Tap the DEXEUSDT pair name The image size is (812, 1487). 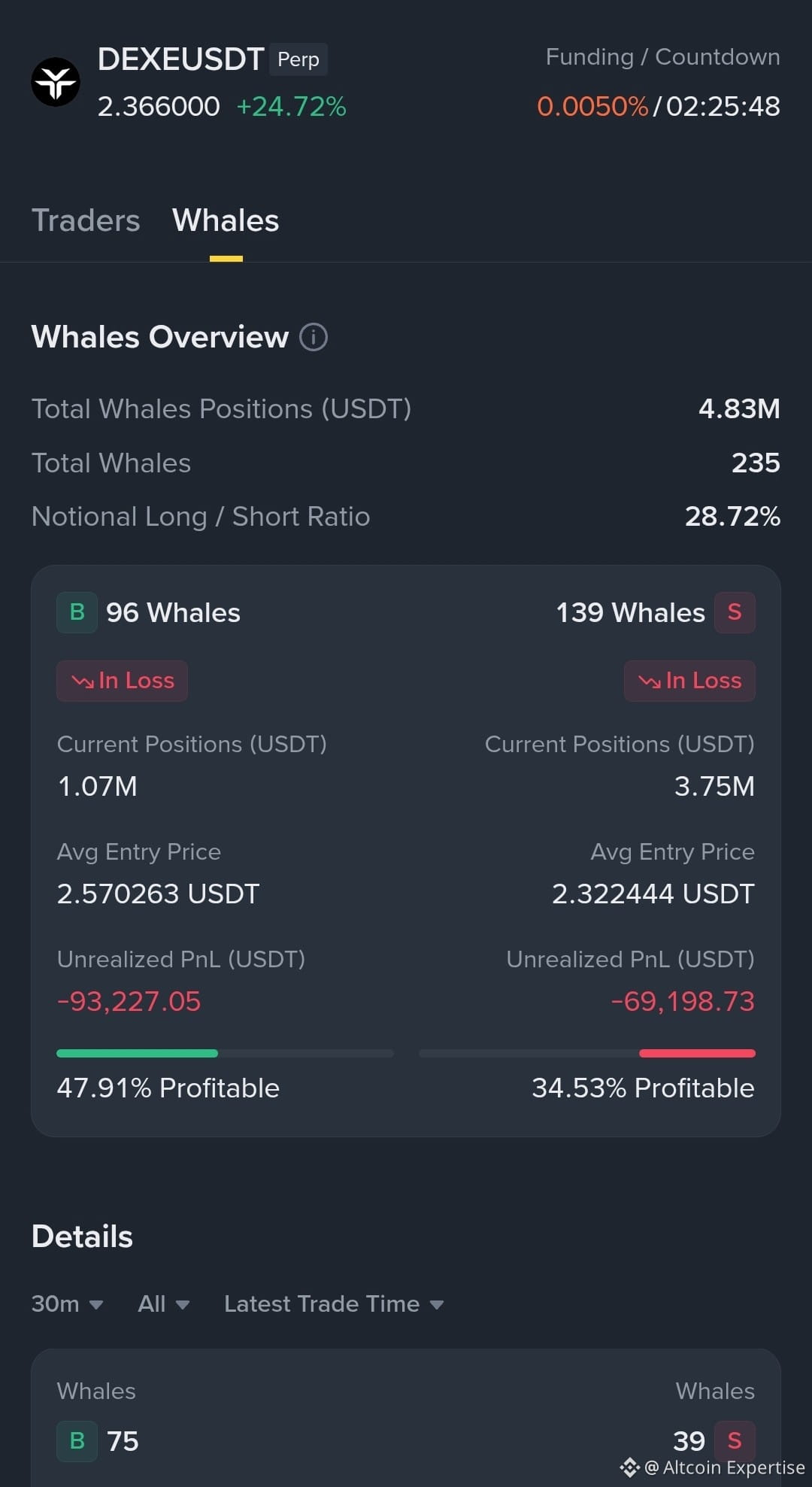coord(180,59)
